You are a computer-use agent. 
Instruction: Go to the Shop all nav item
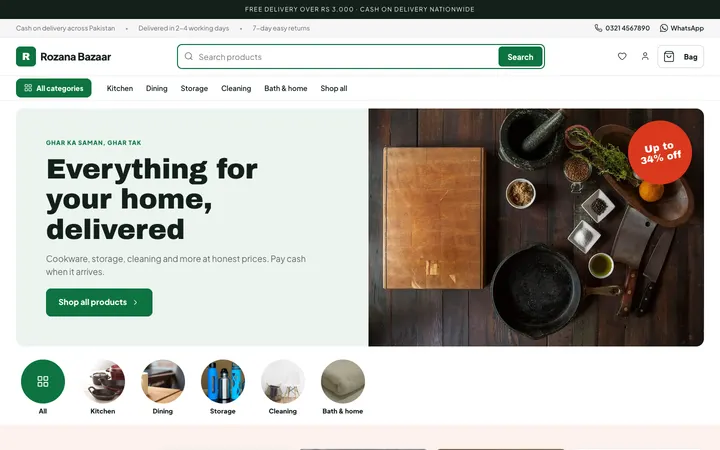click(x=334, y=88)
